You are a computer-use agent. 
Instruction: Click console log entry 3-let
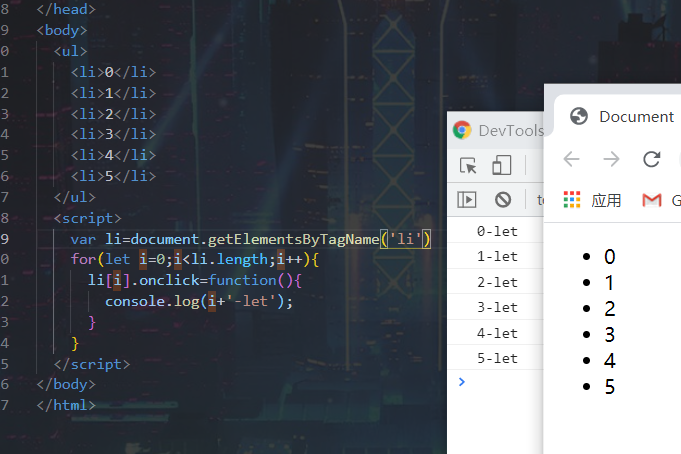(497, 308)
